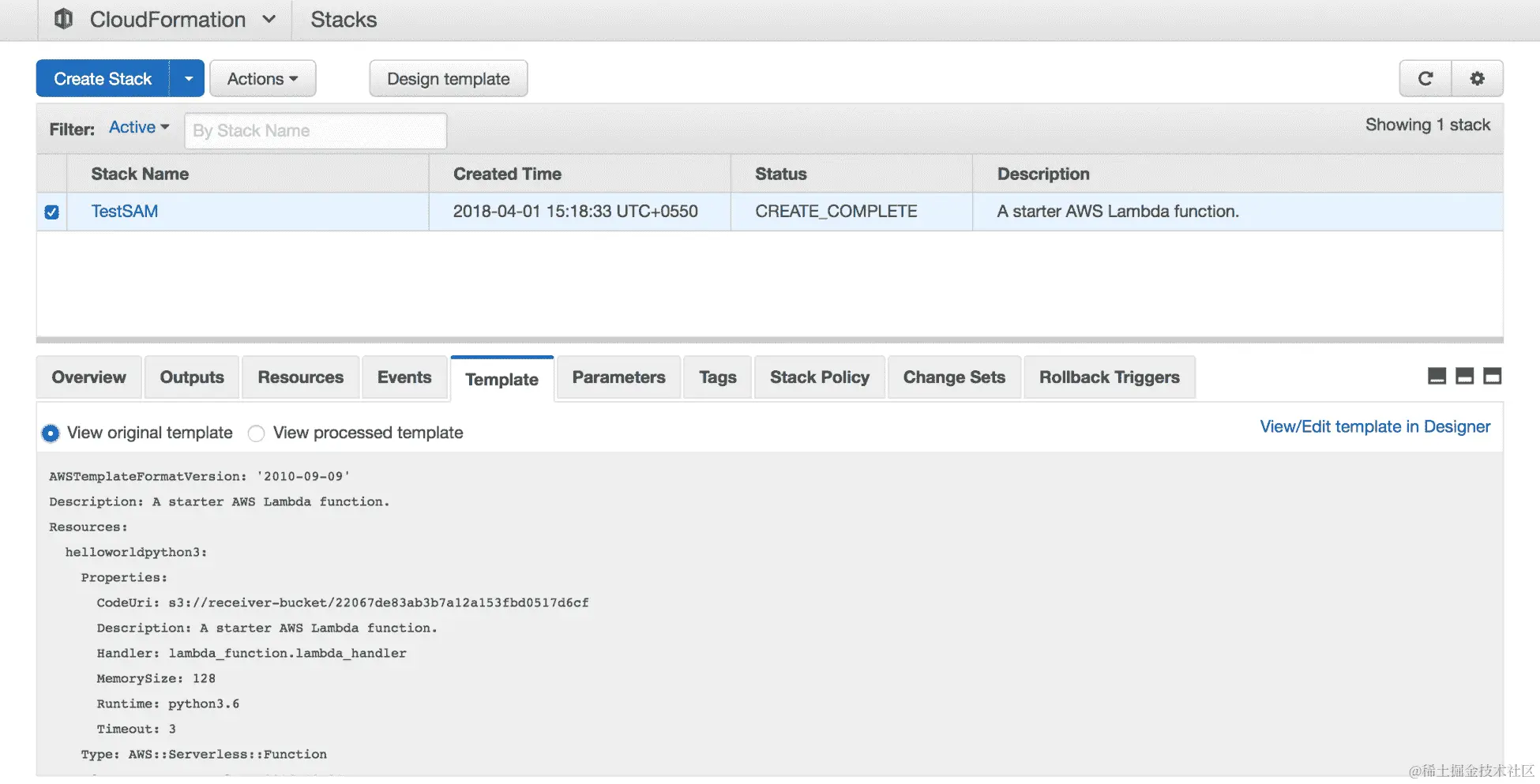Screen dimensions: 1540x784
Task: Select View original template radio button
Action: pyautogui.click(x=51, y=433)
